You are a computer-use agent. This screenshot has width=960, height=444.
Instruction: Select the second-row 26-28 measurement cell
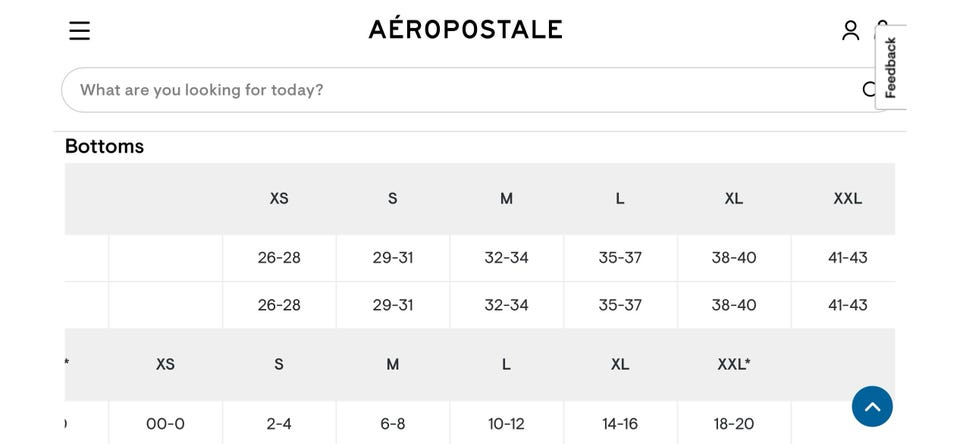(x=279, y=304)
